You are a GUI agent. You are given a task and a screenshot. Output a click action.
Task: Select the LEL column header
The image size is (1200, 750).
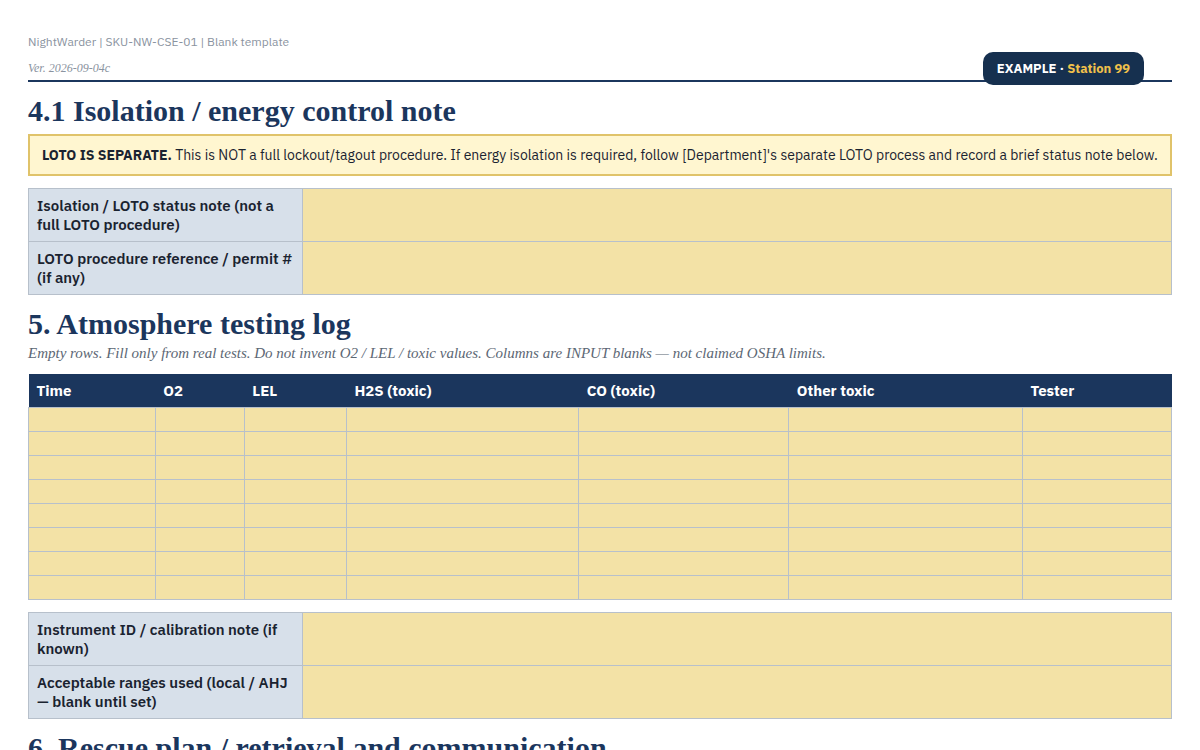(x=295, y=391)
